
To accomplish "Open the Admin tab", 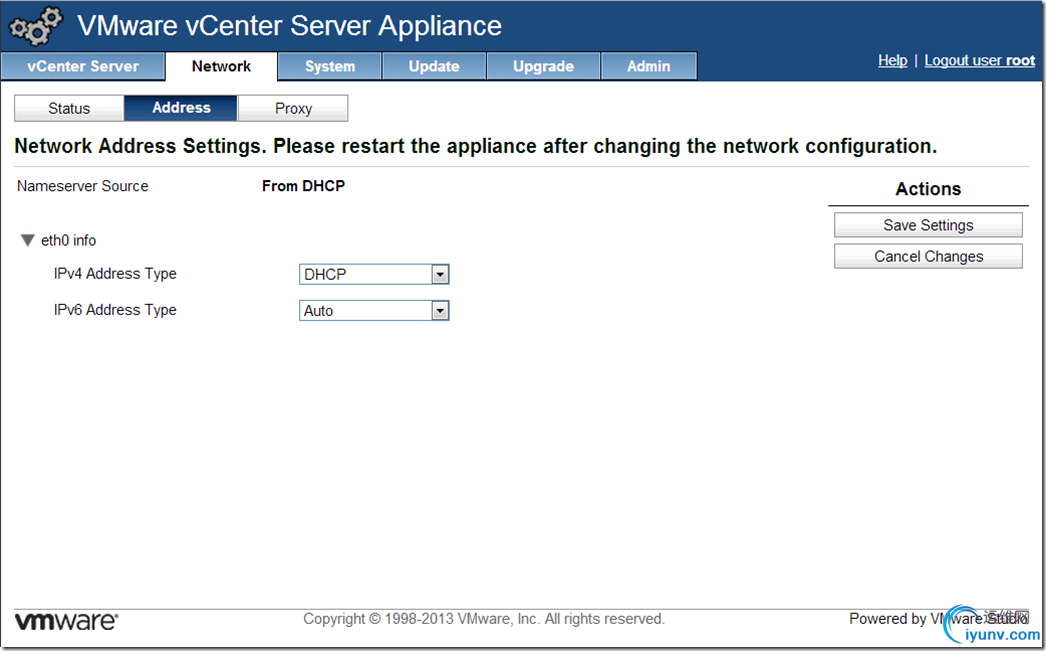I will coord(648,67).
